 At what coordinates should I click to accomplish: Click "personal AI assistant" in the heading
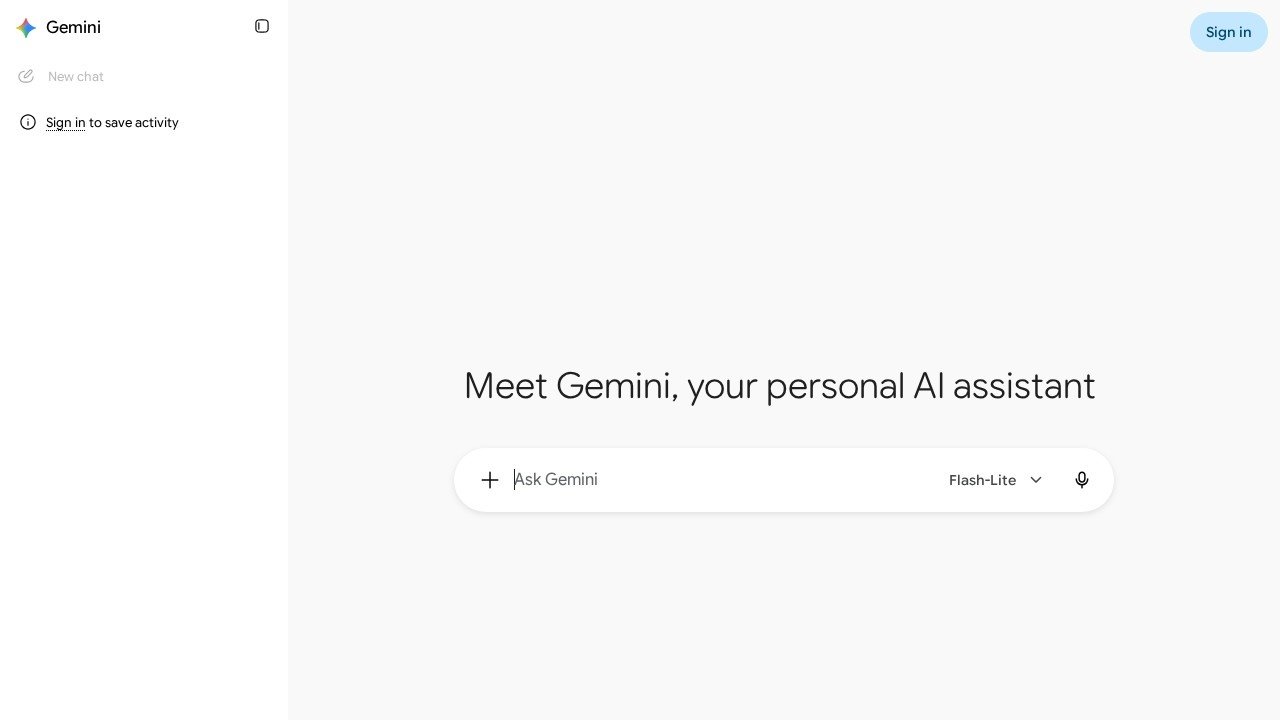click(x=930, y=386)
